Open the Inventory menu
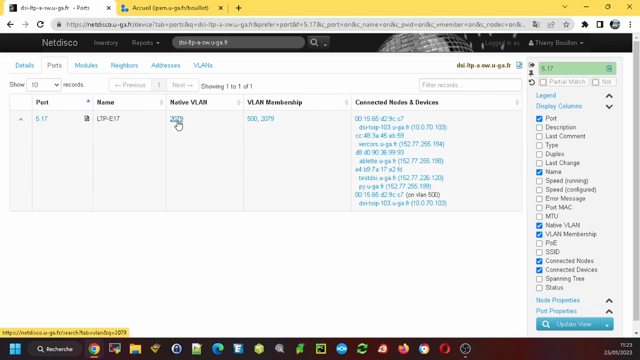This screenshot has height=360, width=640. coord(106,43)
